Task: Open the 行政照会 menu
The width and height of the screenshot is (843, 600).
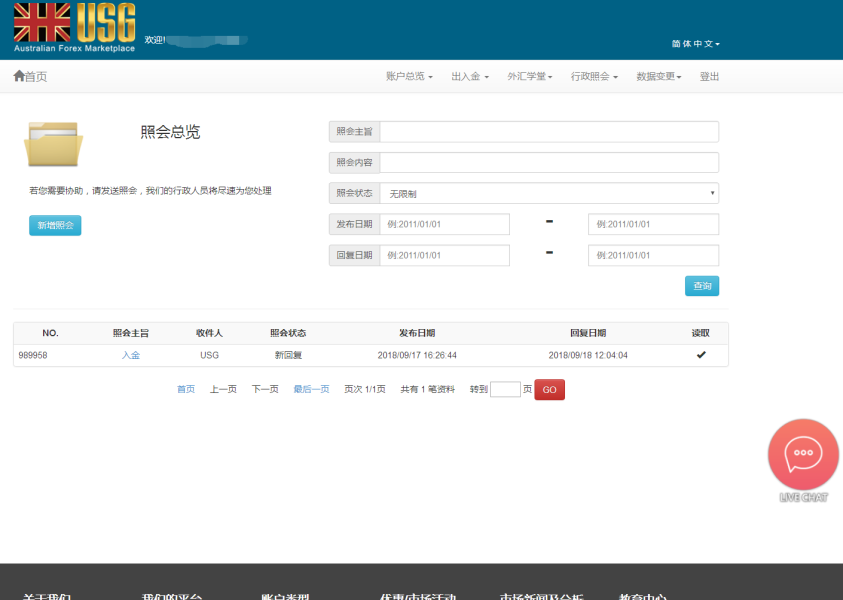Action: click(x=594, y=77)
